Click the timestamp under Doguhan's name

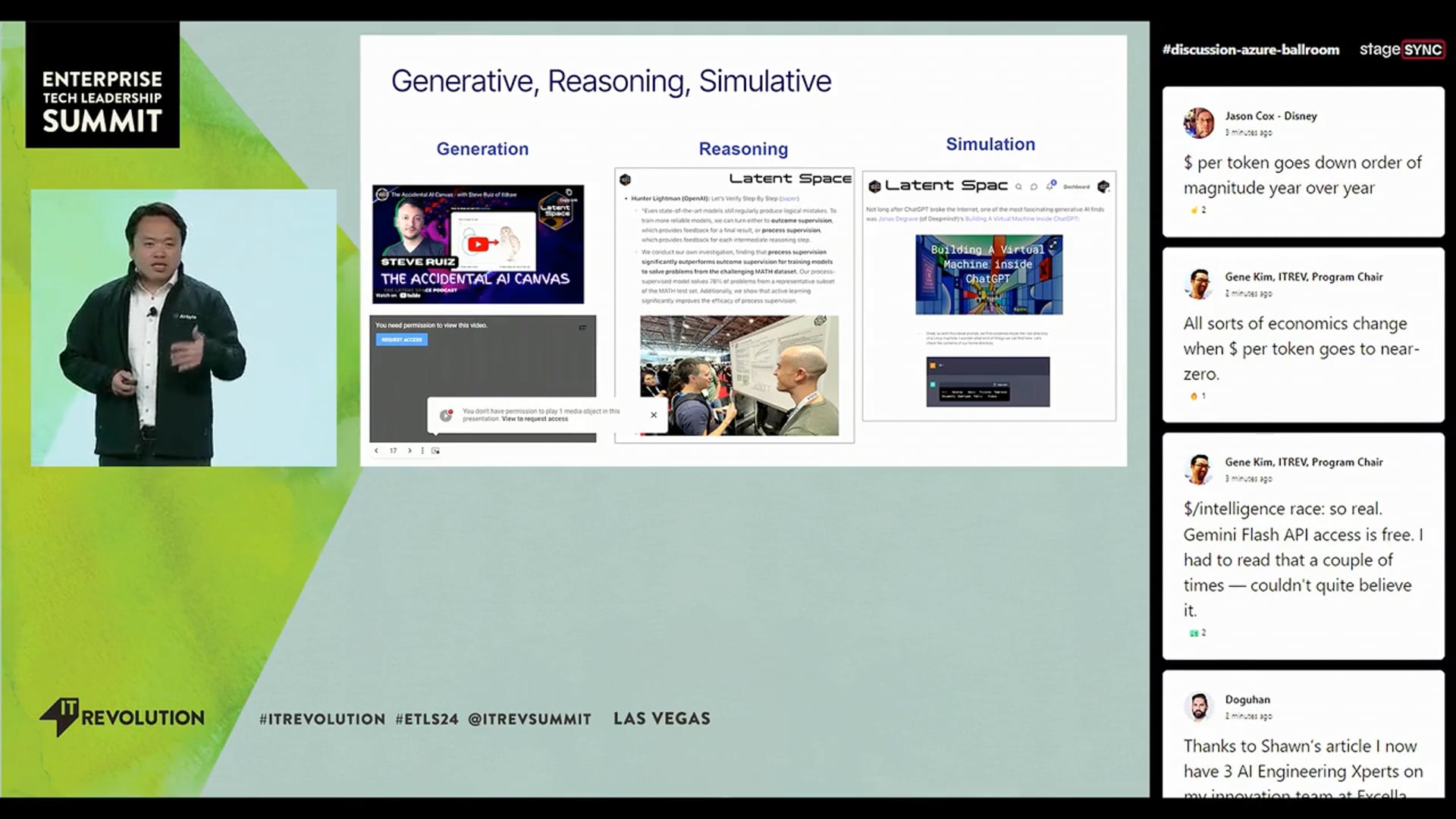pos(1248,716)
